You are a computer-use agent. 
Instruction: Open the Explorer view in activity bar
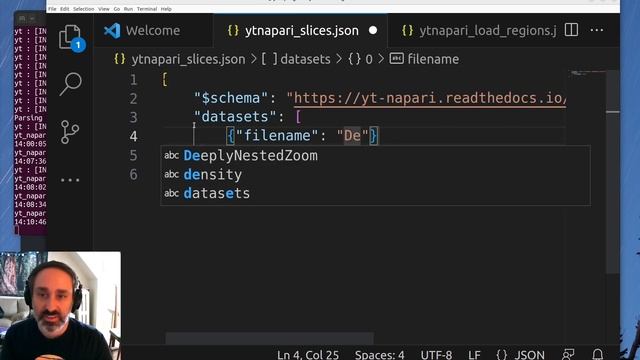pos(71,38)
